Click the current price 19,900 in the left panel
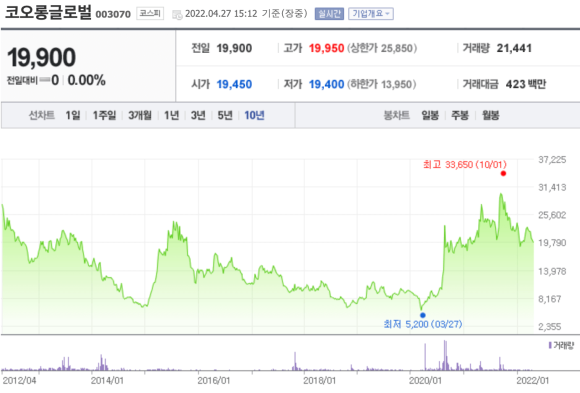Image resolution: width=580 pixels, height=393 pixels. tap(41, 58)
